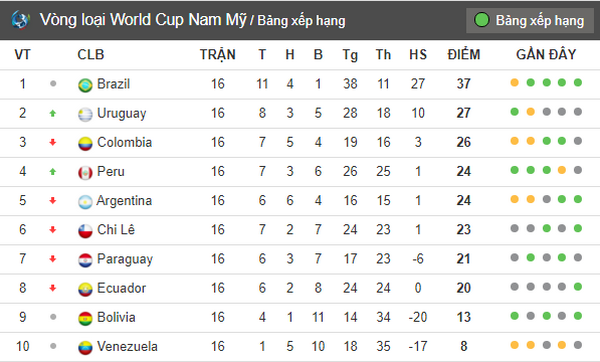
Task: Click the Colombia flag icon
Action: 85,143
